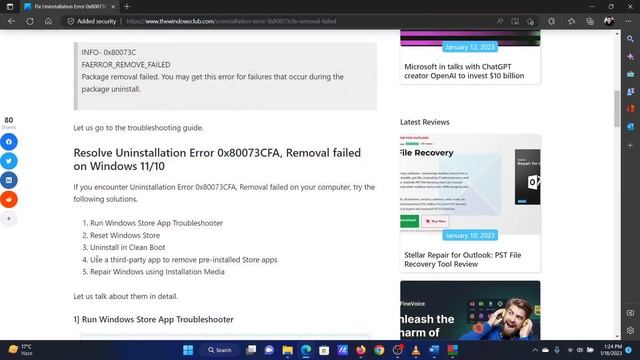Share the article on Facebook
The image size is (640, 360).
(x=9, y=142)
